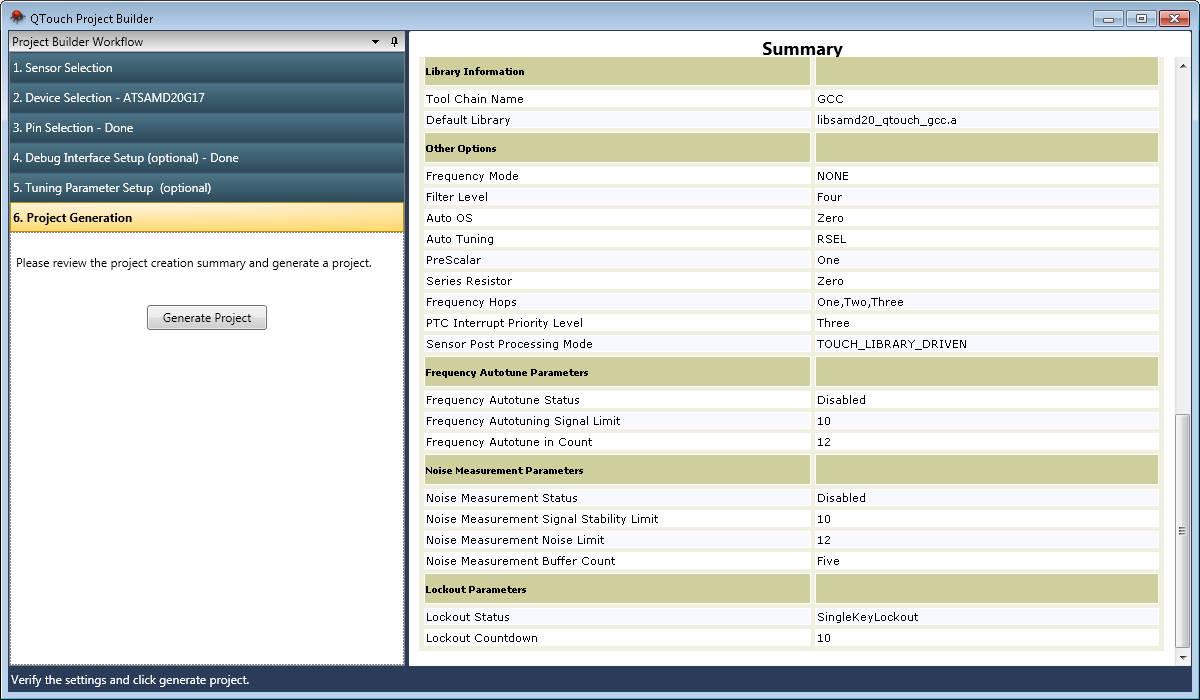The height and width of the screenshot is (700, 1200).
Task: Click the Frequency Autotuning Signal Limit label
Action: [523, 421]
